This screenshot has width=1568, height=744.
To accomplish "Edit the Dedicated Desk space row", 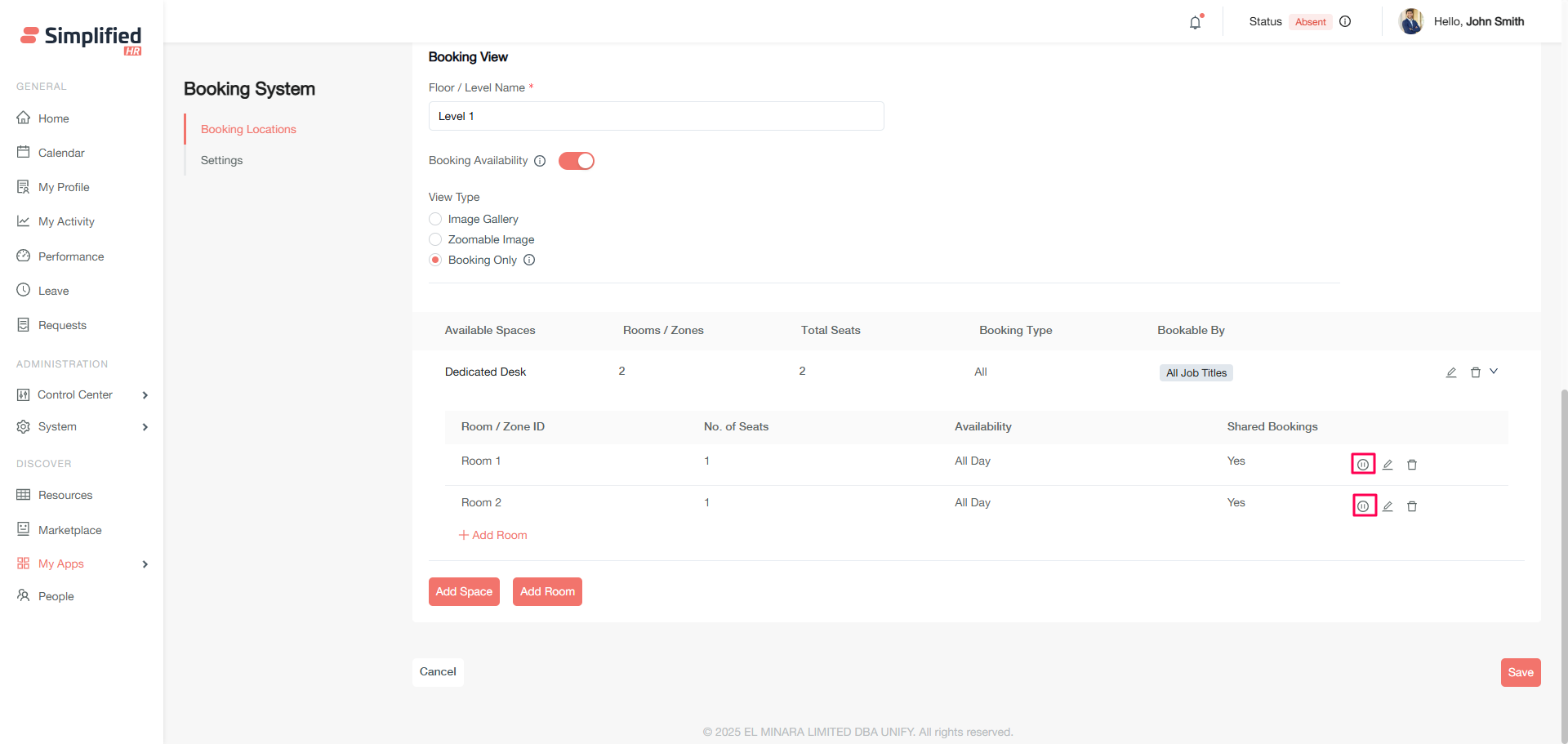I will 1451,372.
